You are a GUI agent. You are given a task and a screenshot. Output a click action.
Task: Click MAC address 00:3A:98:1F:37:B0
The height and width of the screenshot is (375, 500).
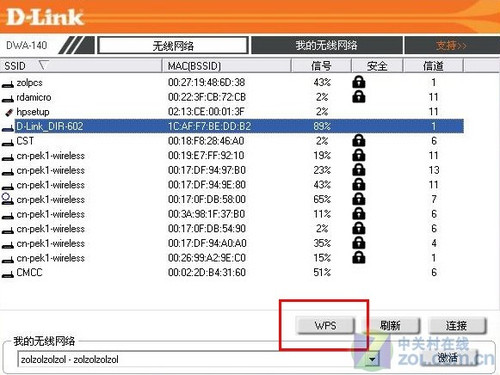(x=206, y=214)
